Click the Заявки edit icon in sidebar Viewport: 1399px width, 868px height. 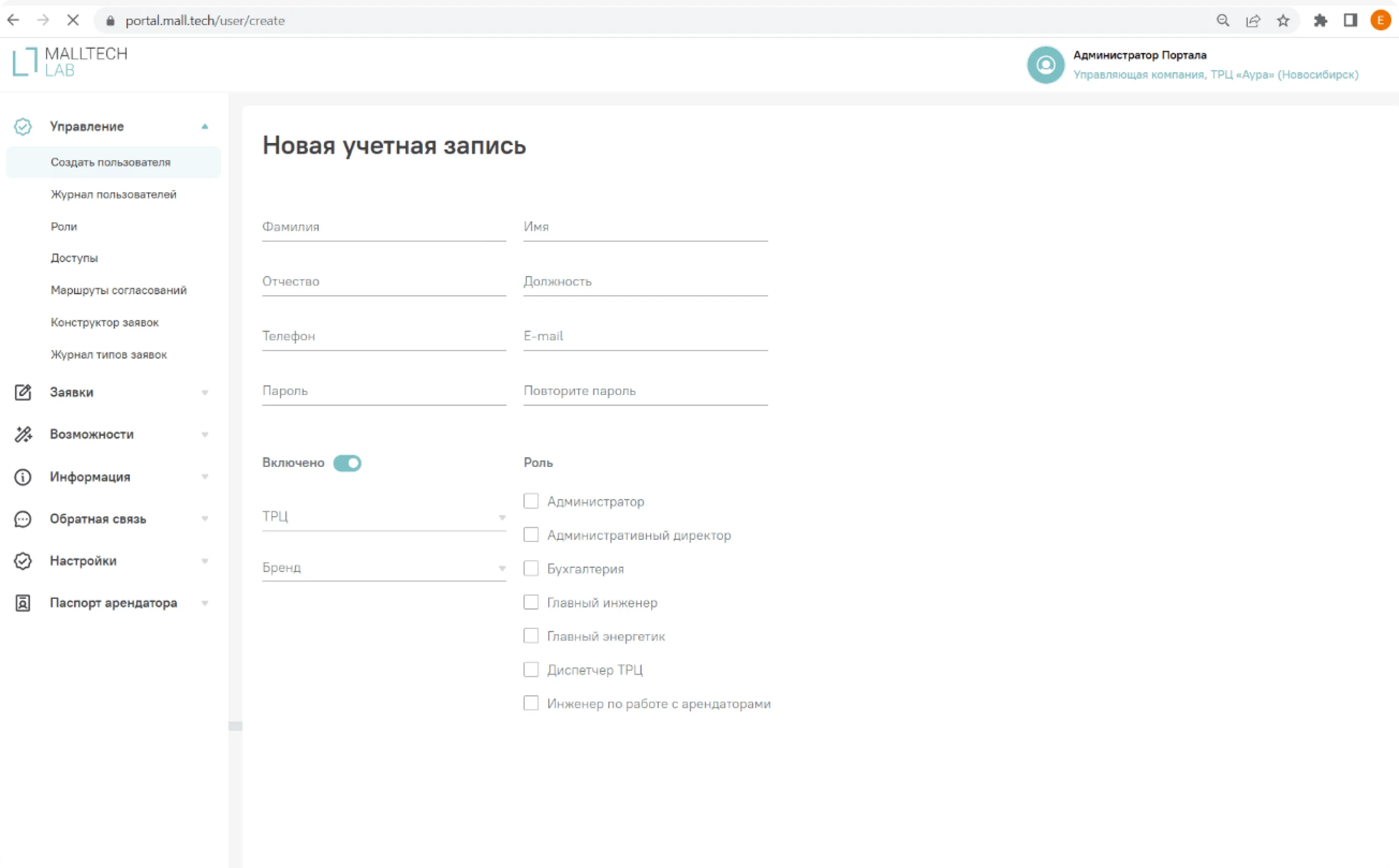pyautogui.click(x=23, y=393)
